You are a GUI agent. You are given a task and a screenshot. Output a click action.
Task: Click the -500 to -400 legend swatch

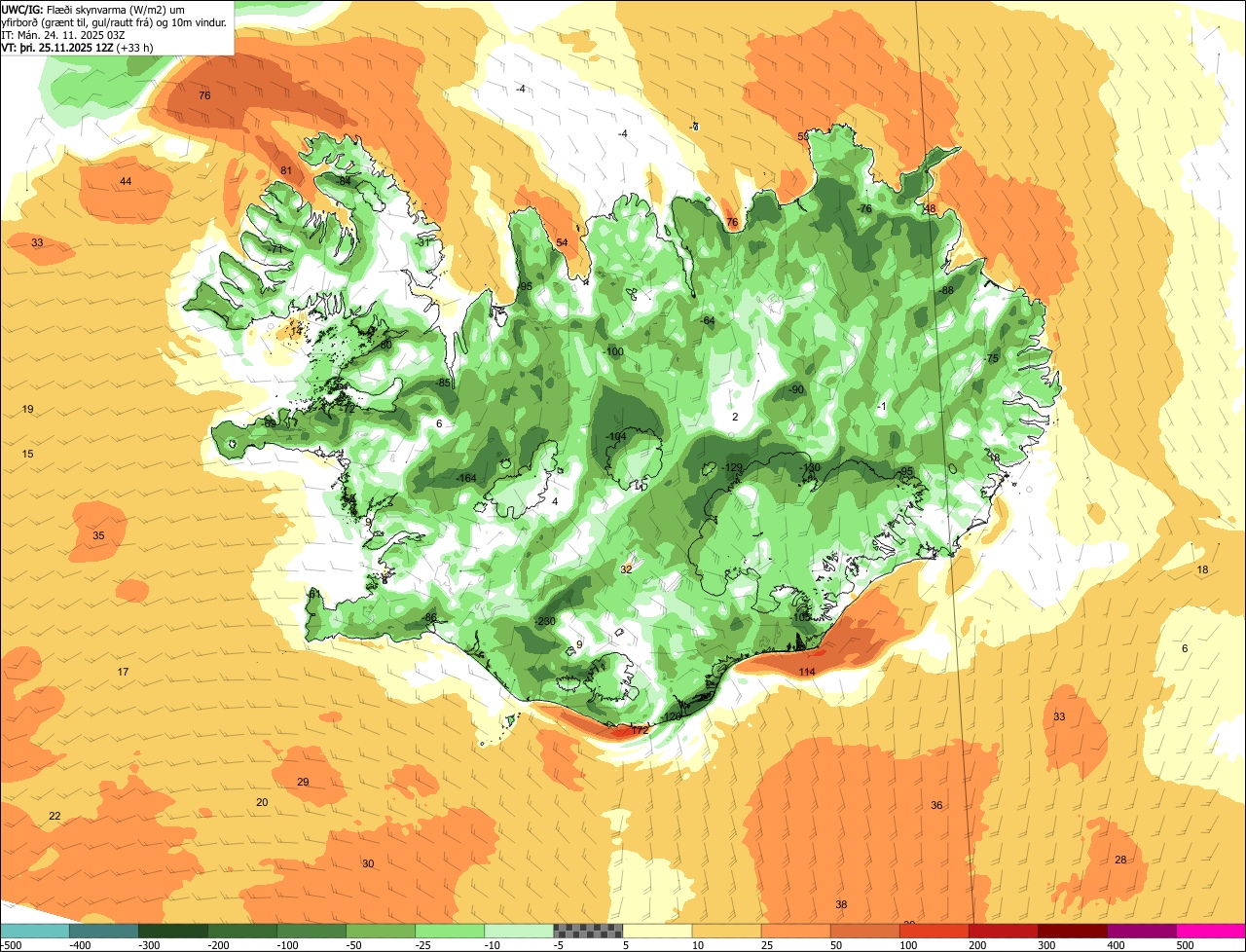click(x=34, y=931)
